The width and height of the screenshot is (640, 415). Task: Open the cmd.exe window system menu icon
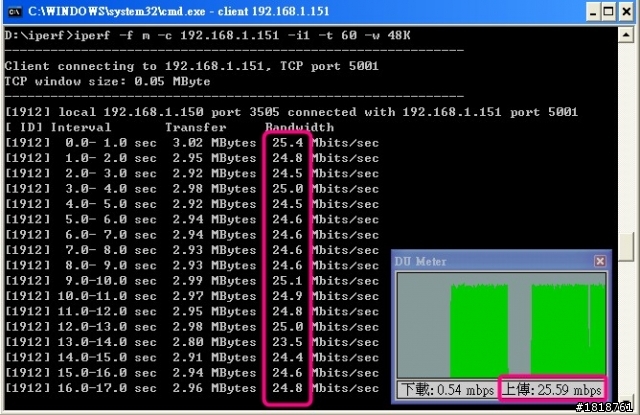point(14,11)
